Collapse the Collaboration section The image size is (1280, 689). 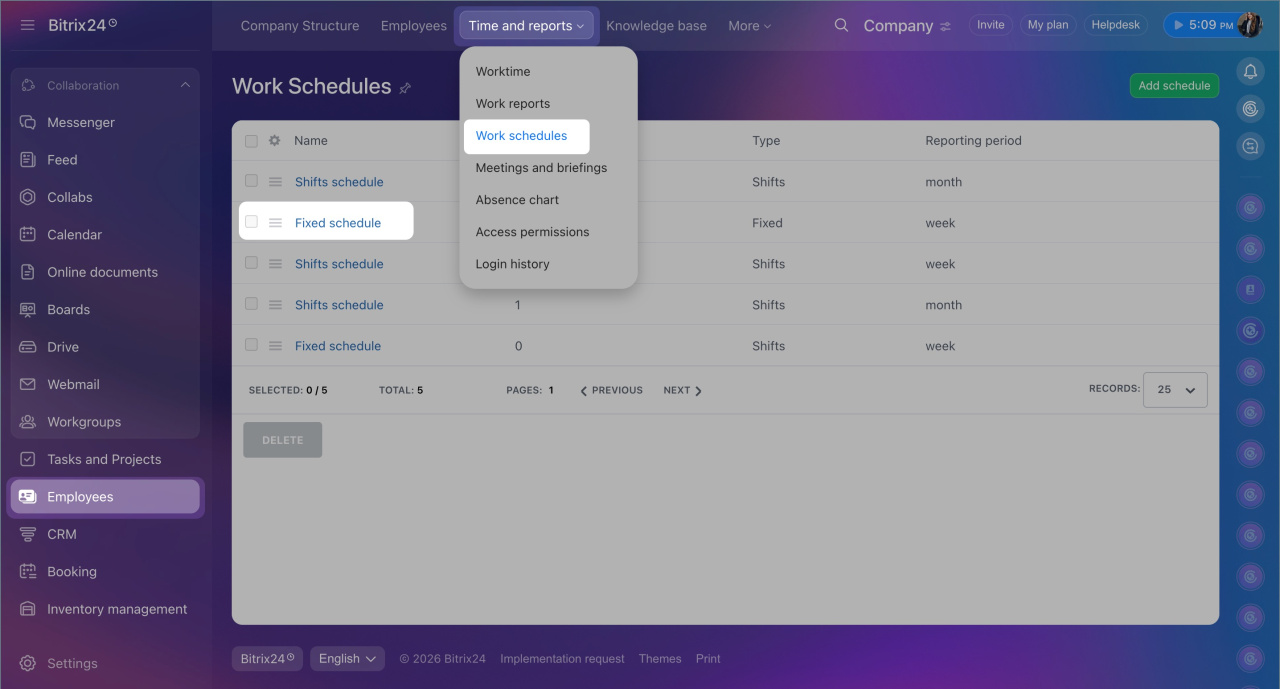pyautogui.click(x=185, y=85)
